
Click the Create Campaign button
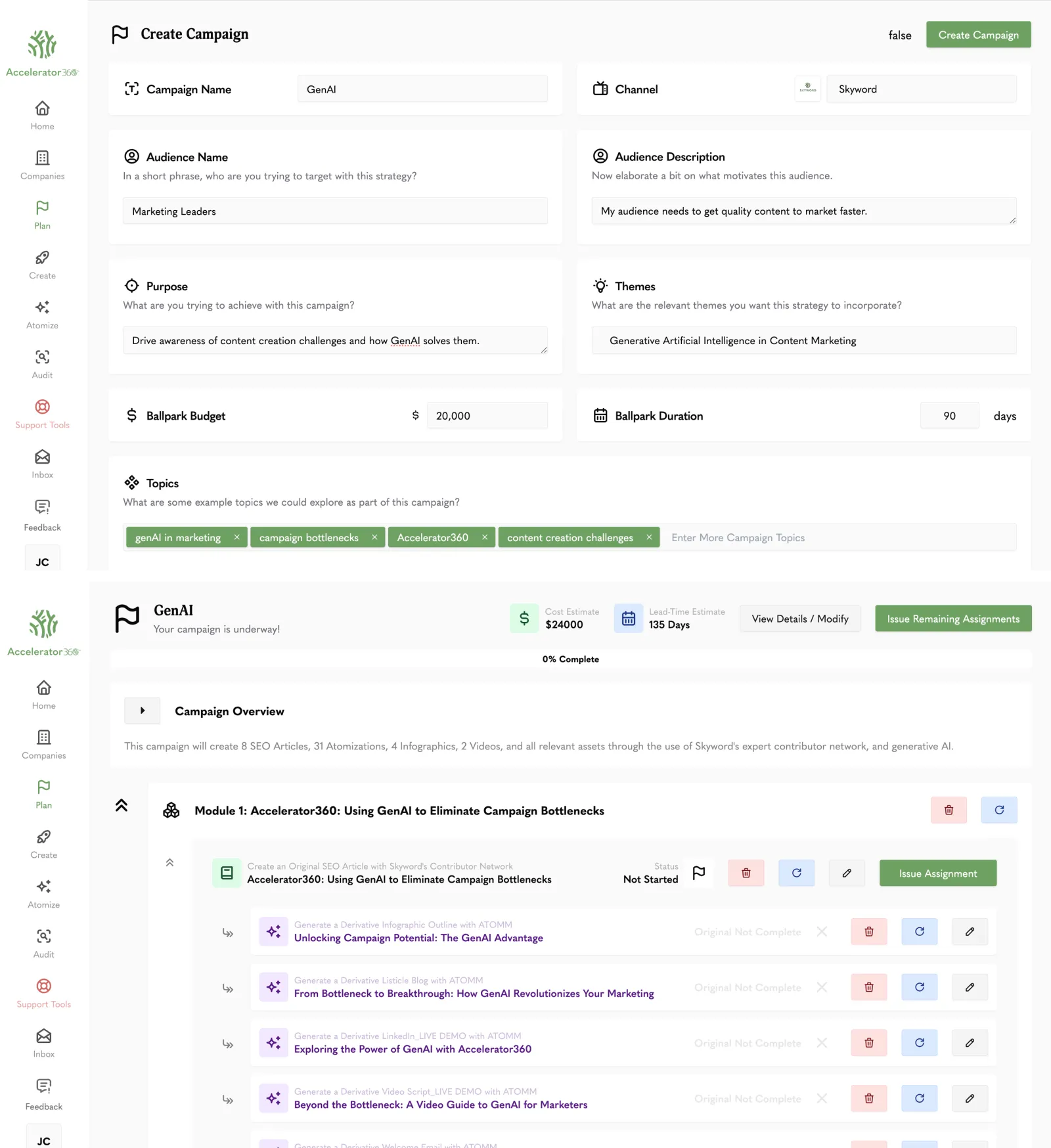point(978,35)
